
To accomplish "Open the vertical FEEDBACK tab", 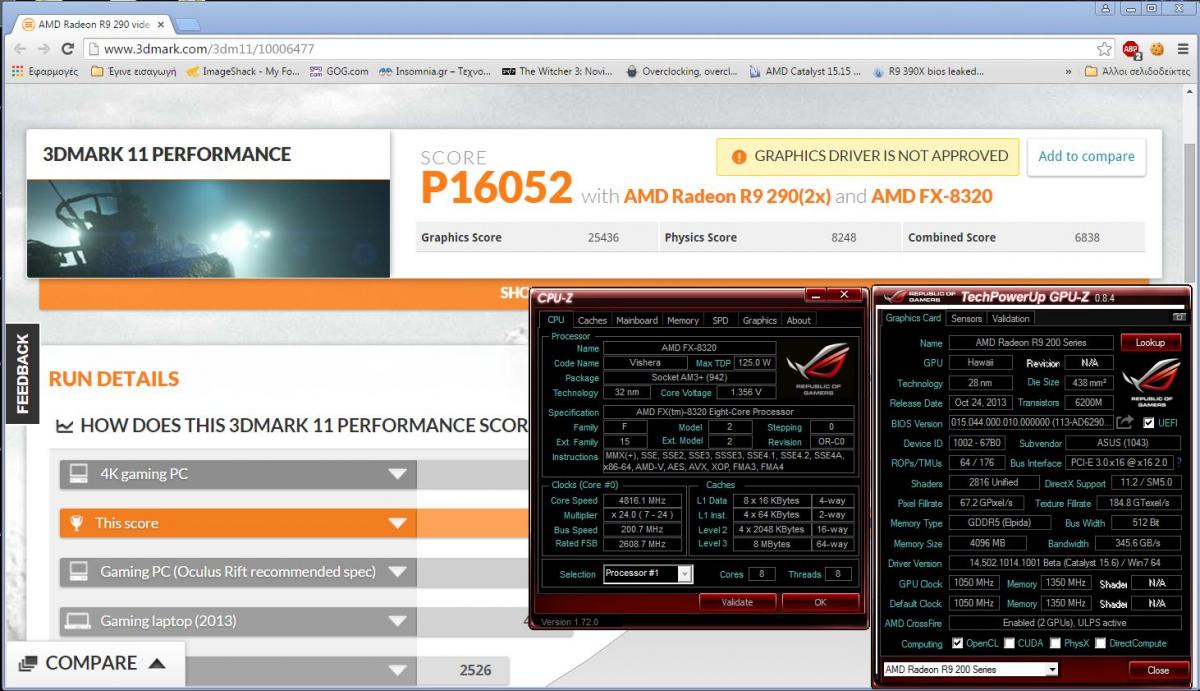I will click(22, 374).
